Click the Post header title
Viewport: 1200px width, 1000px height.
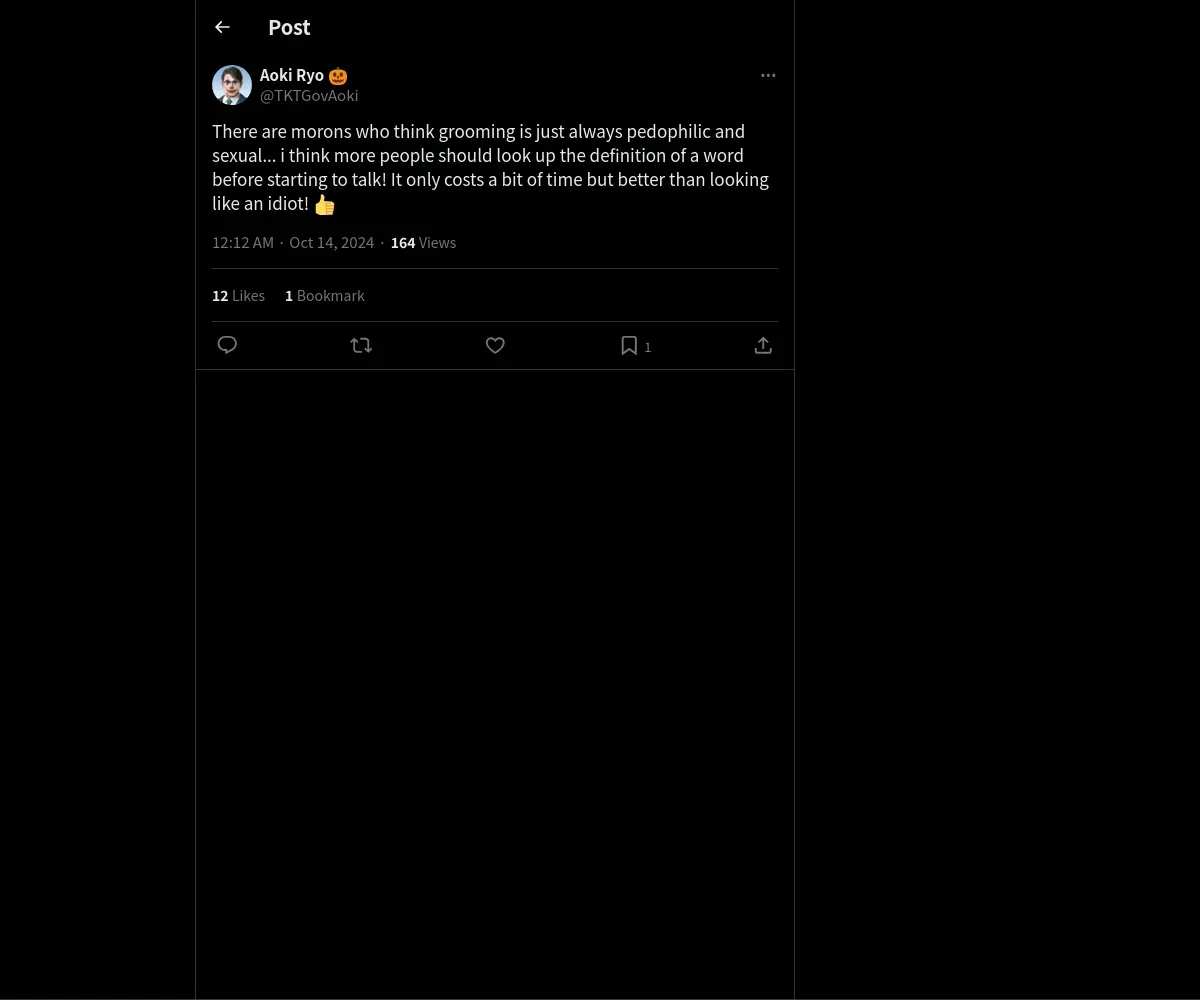[289, 28]
